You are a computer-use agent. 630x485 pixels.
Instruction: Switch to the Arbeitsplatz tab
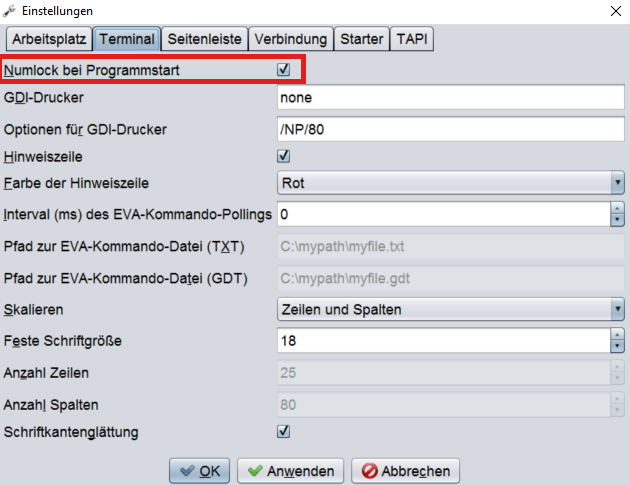(x=49, y=39)
